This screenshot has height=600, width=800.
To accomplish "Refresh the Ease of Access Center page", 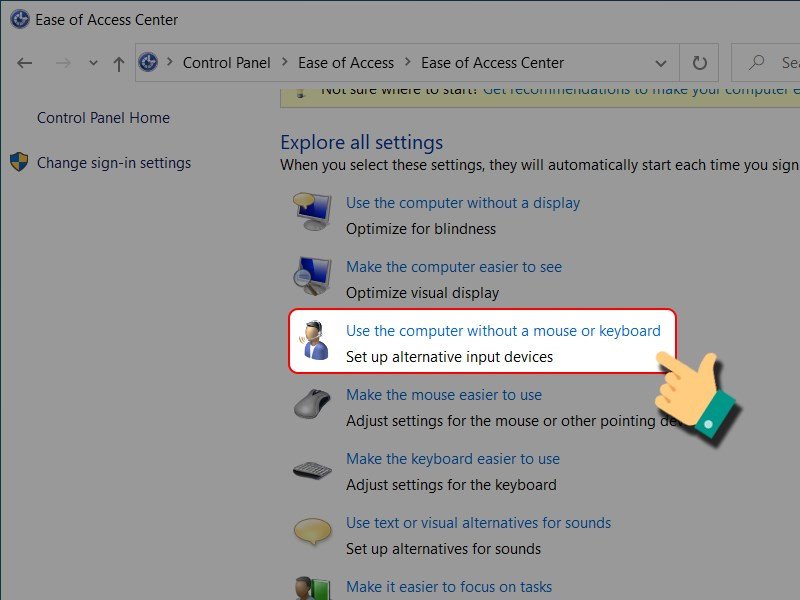I will point(699,63).
